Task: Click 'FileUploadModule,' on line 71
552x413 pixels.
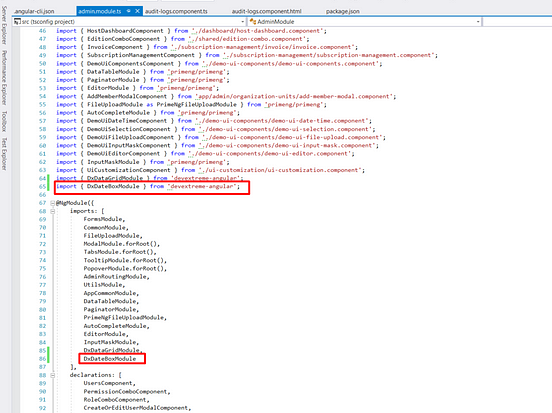Action: [x=113, y=236]
